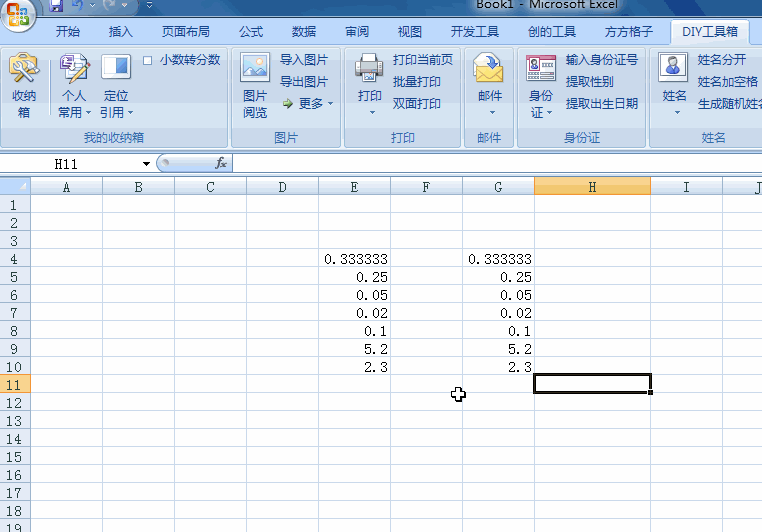Expand the 更多 dropdown in 图片 group
The image size is (762, 532).
[308, 104]
